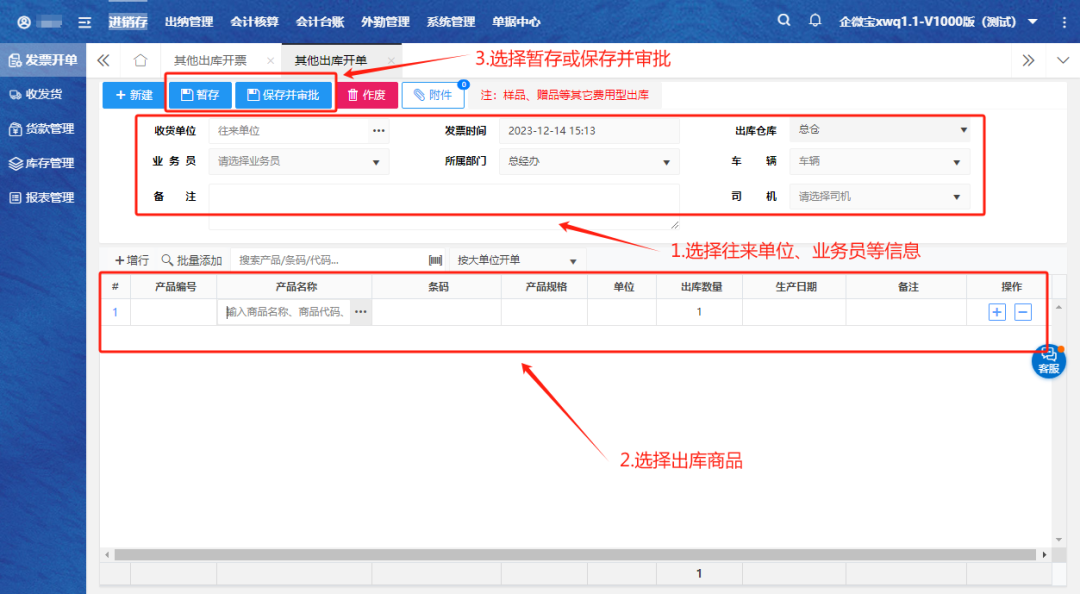Open the 系统管理 menu

coord(450,22)
